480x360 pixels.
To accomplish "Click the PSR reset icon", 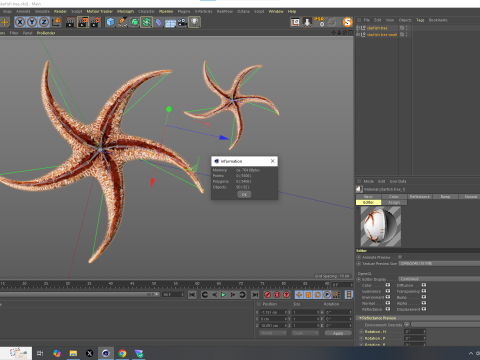I will [x=319, y=22].
